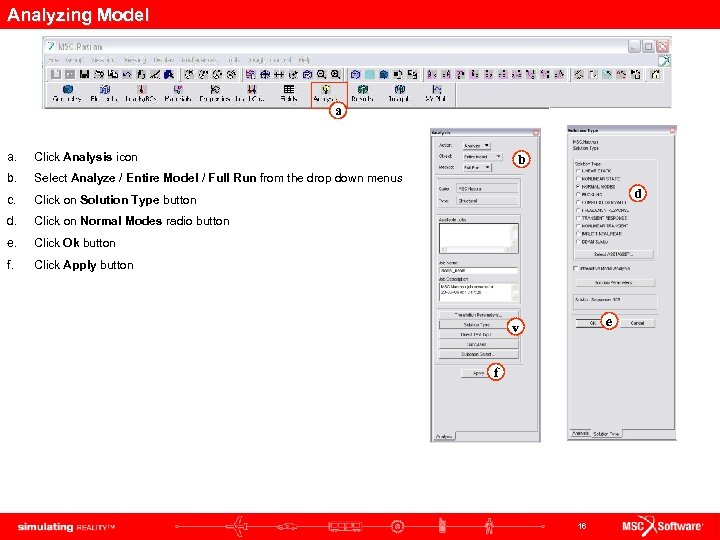Open the Preferences menu
720x540 pixels.
click(199, 60)
